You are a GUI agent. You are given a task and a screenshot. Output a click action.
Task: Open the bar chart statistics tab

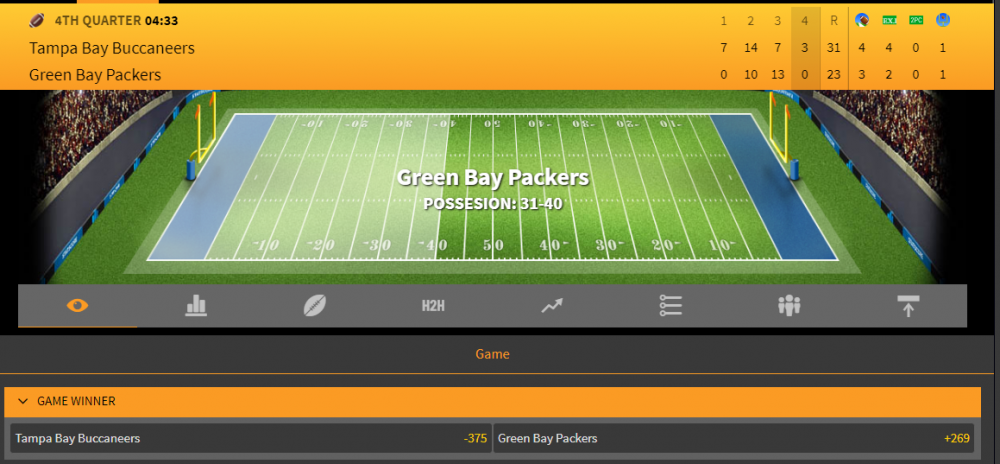point(196,306)
